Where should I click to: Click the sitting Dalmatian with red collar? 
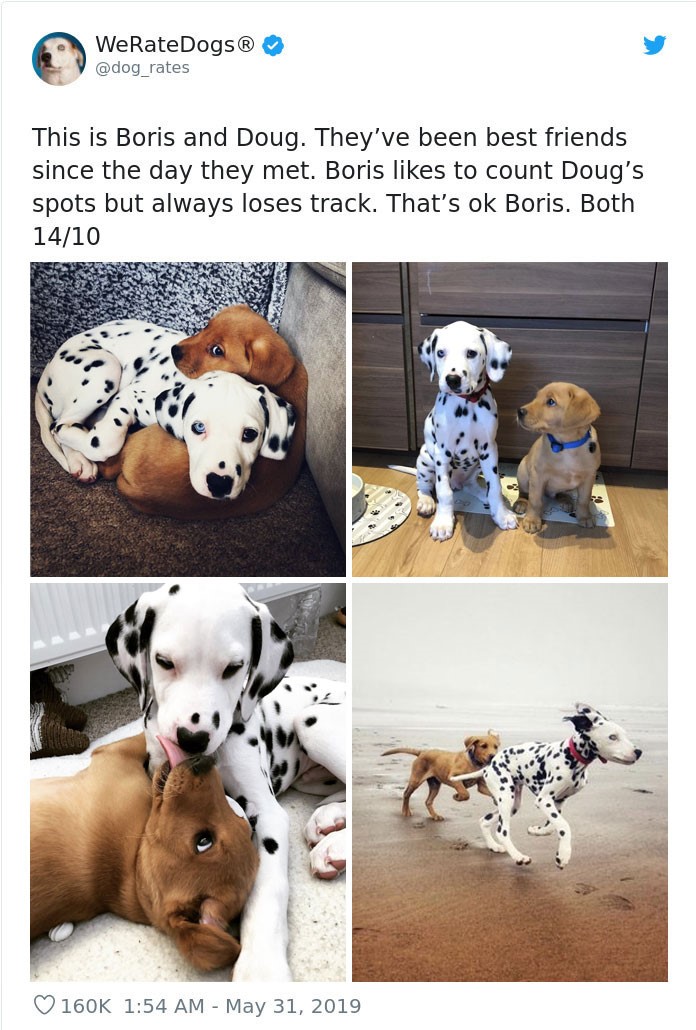tap(464, 428)
